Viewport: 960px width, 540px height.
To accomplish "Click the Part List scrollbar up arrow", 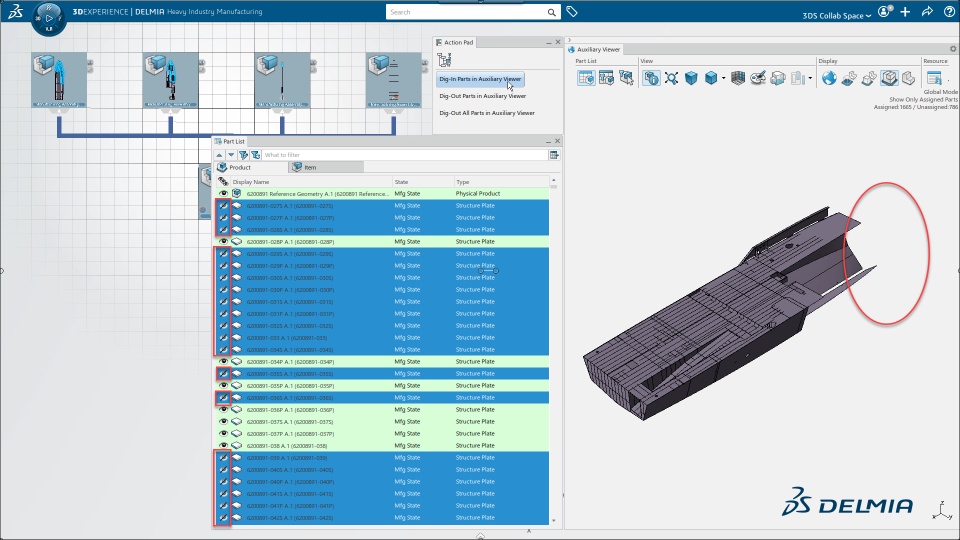I will pyautogui.click(x=554, y=181).
